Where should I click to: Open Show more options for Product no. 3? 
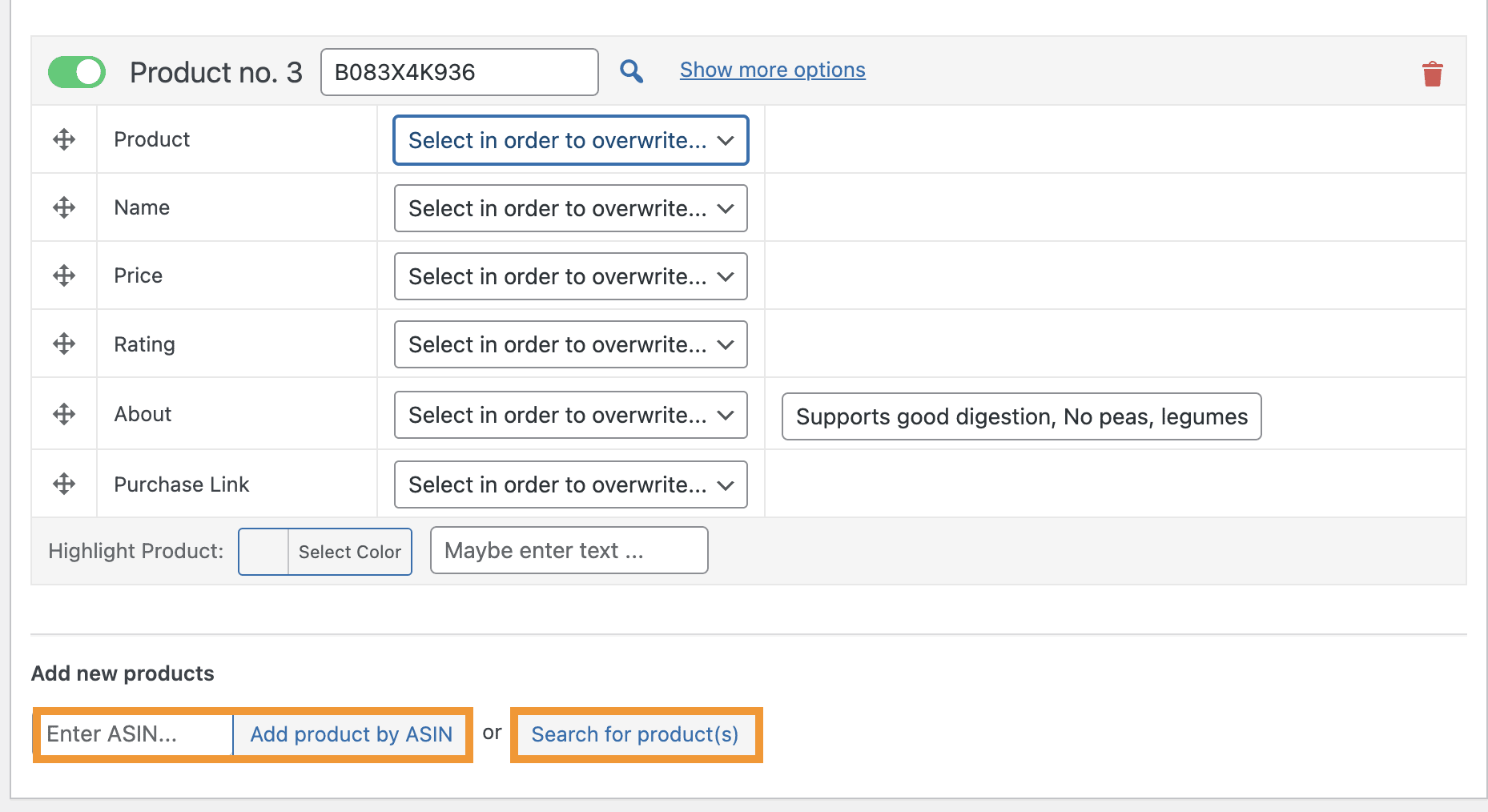tap(771, 70)
